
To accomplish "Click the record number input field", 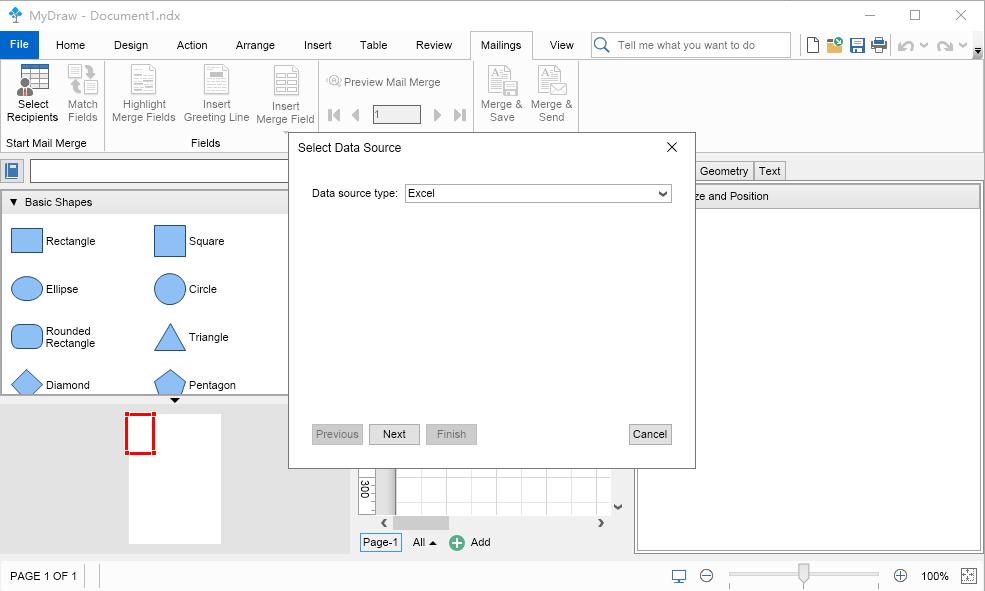I will [x=396, y=114].
